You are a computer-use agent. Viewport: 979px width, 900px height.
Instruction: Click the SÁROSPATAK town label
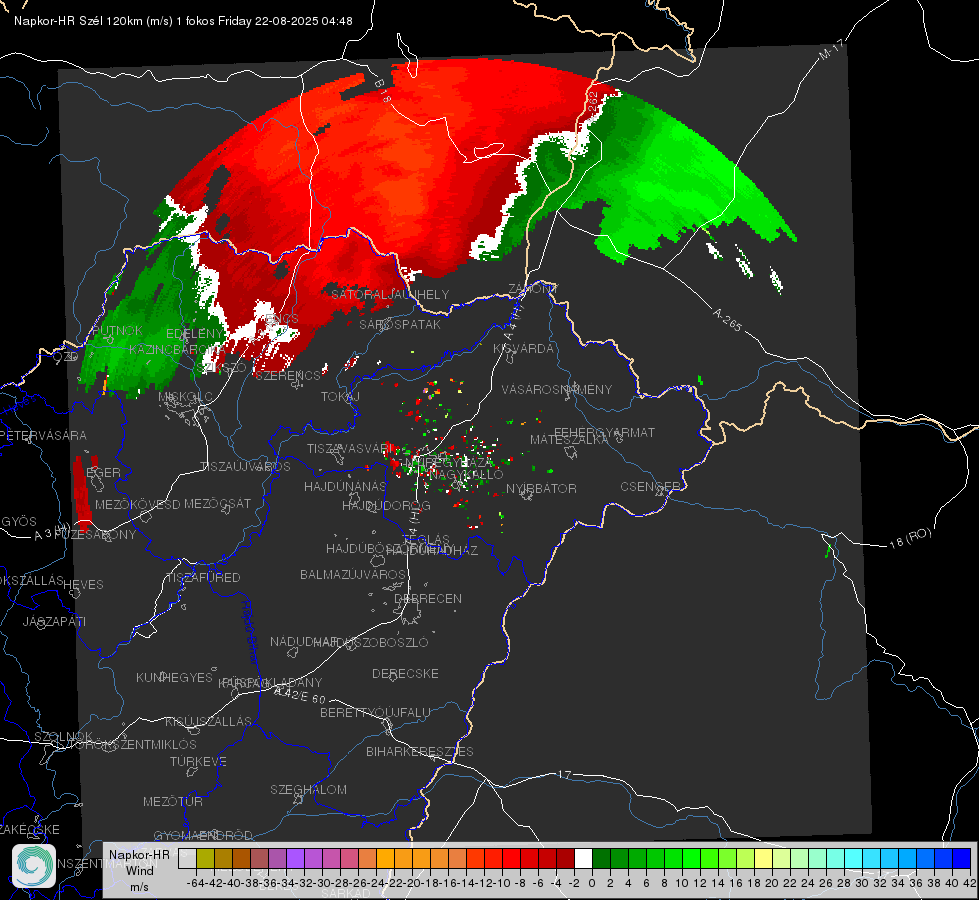(400, 324)
